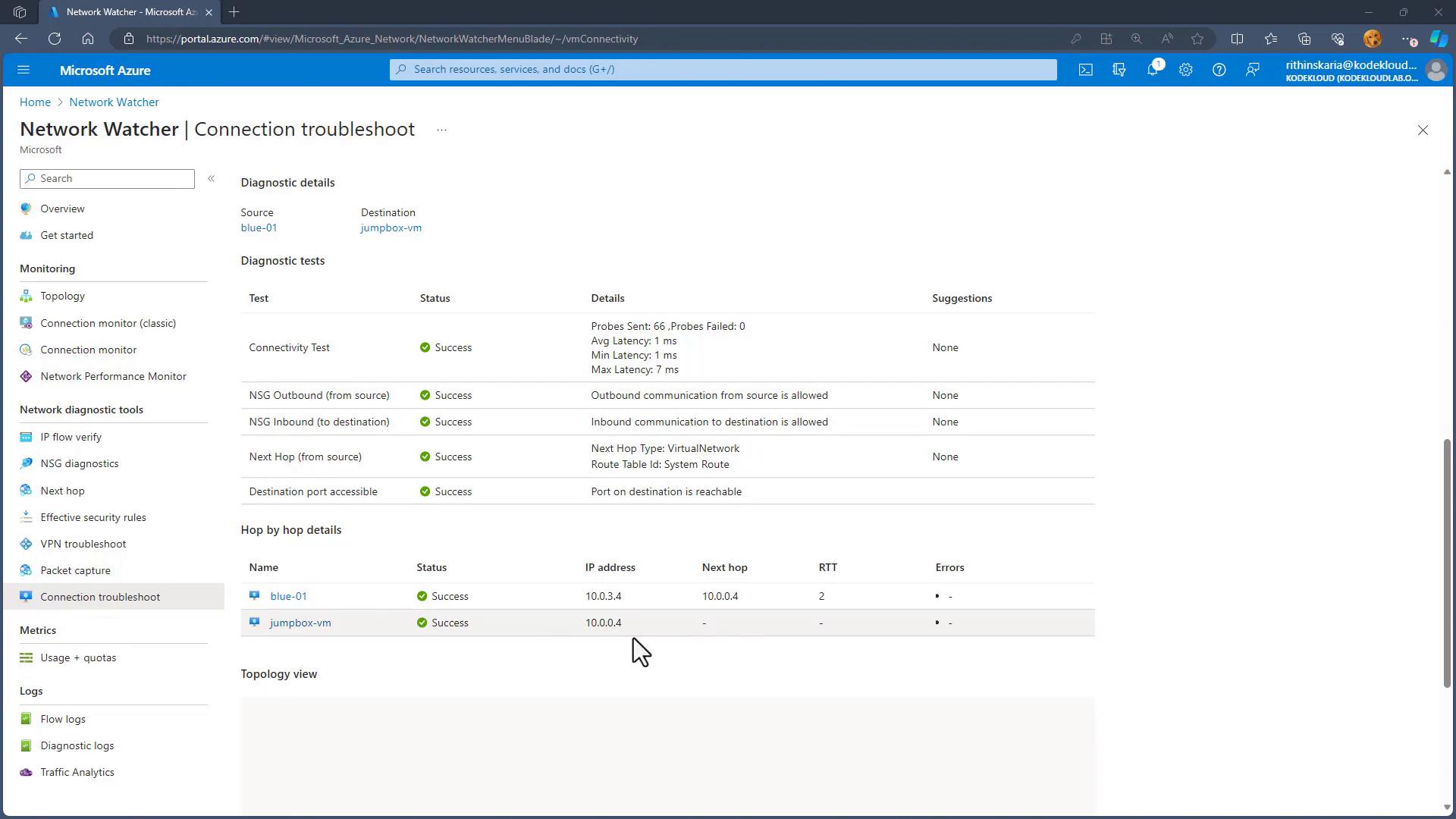
Task: Click Home breadcrumb link
Action: pos(35,102)
